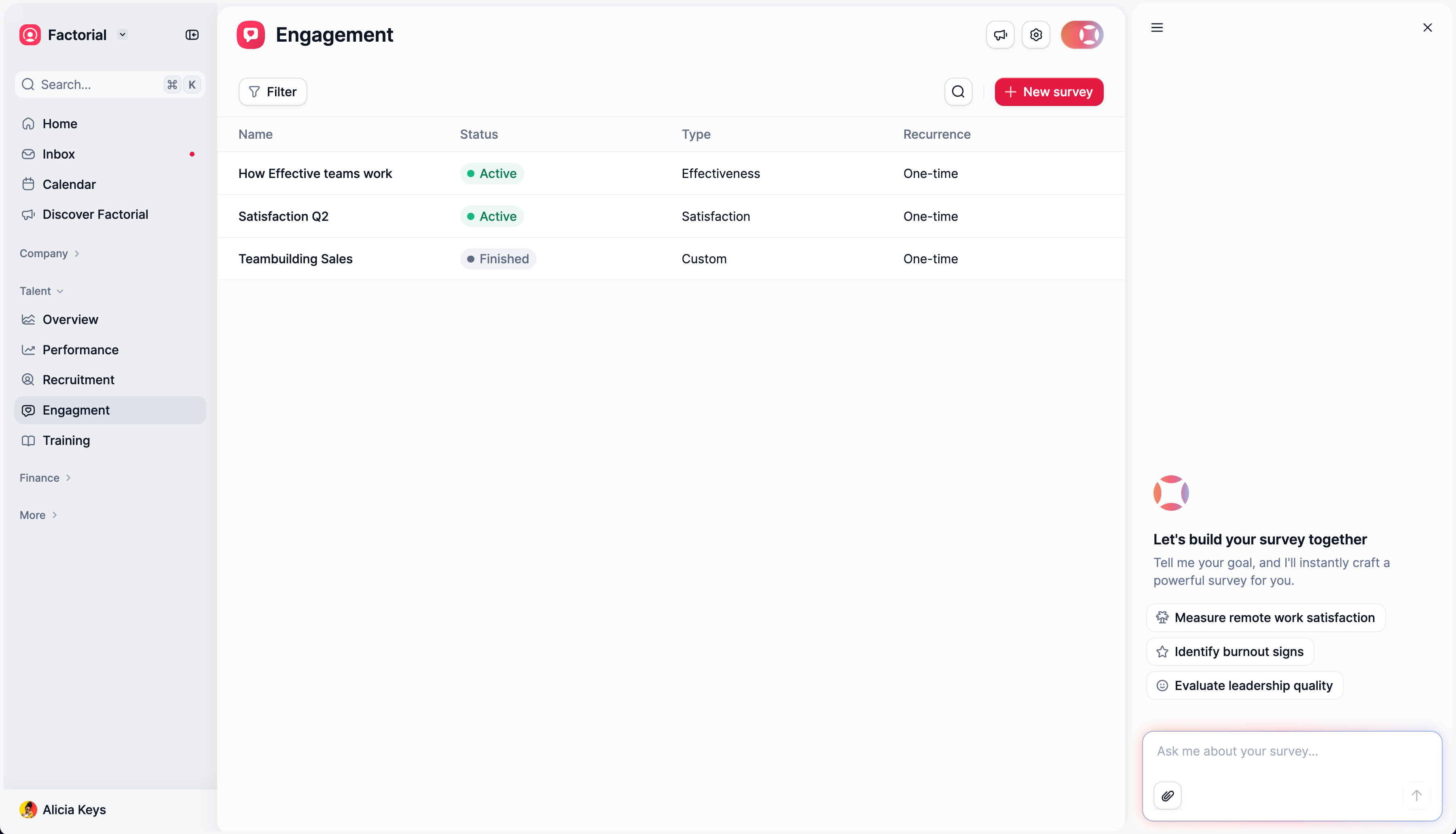The image size is (1456, 834).
Task: Open the settings gear icon
Action: 1036,35
